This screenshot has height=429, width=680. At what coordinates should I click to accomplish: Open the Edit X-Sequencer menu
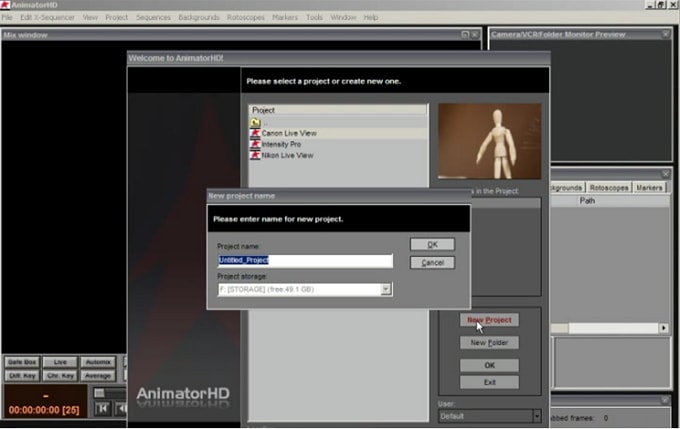coord(47,17)
